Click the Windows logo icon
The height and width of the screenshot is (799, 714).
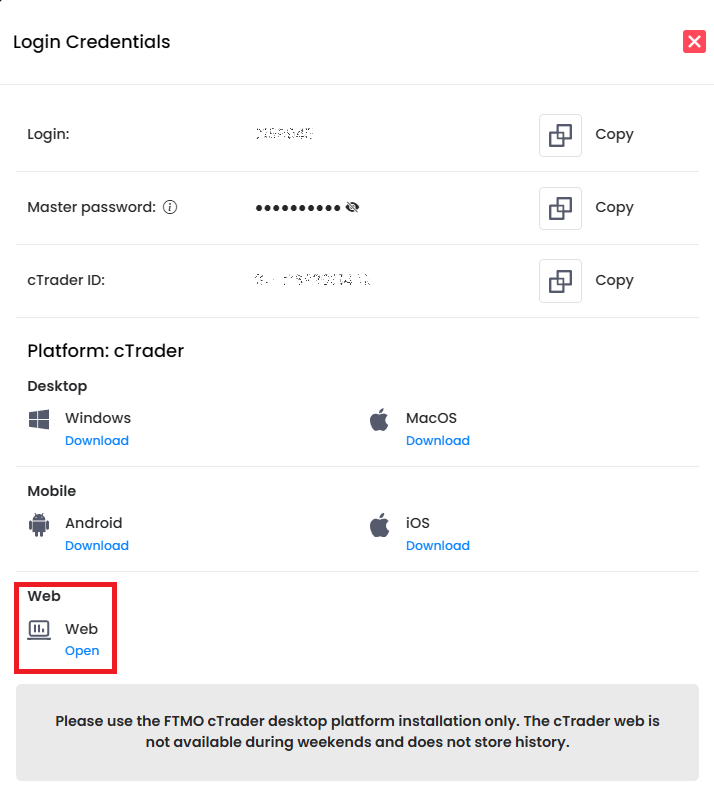[39, 420]
